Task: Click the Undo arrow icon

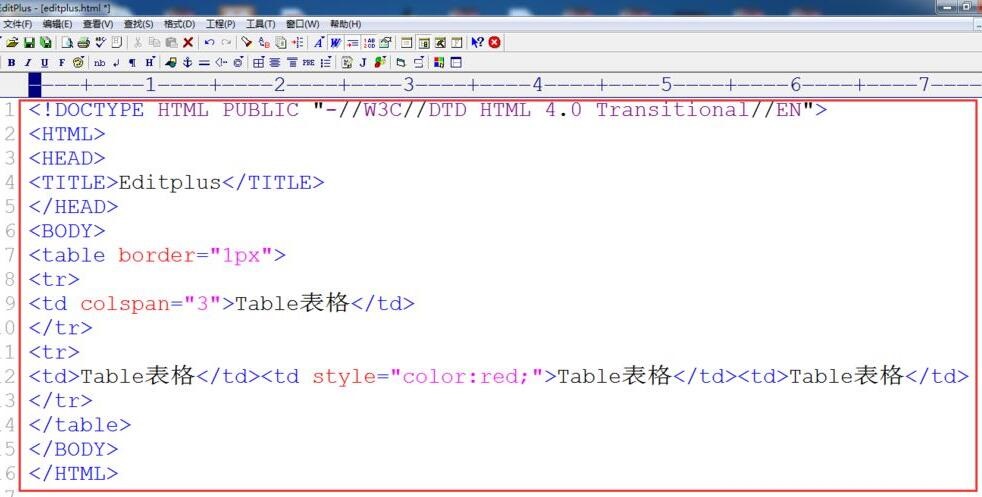Action: [209, 43]
